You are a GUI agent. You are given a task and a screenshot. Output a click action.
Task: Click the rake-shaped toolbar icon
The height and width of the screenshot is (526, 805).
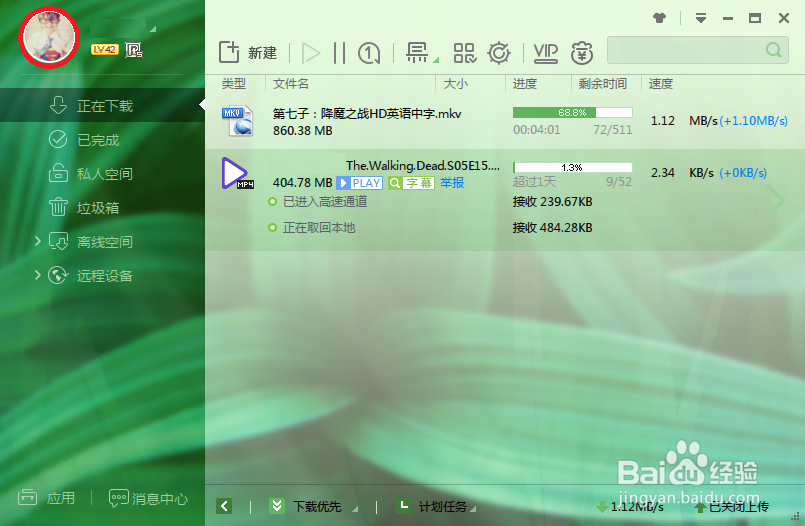pos(417,52)
